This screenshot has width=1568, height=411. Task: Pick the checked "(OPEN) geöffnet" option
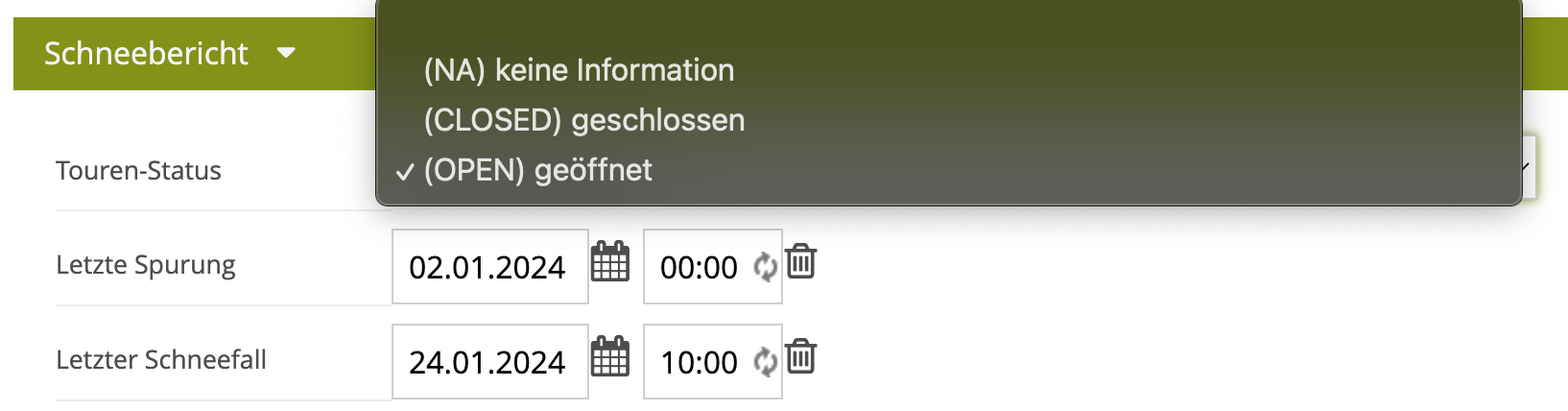537,170
